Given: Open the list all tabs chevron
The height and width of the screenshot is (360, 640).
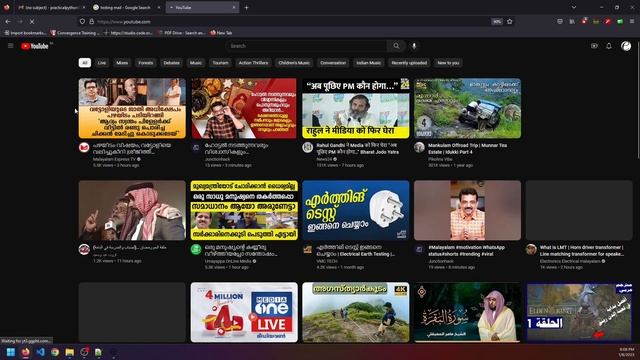Looking at the screenshot, I should [574, 7].
